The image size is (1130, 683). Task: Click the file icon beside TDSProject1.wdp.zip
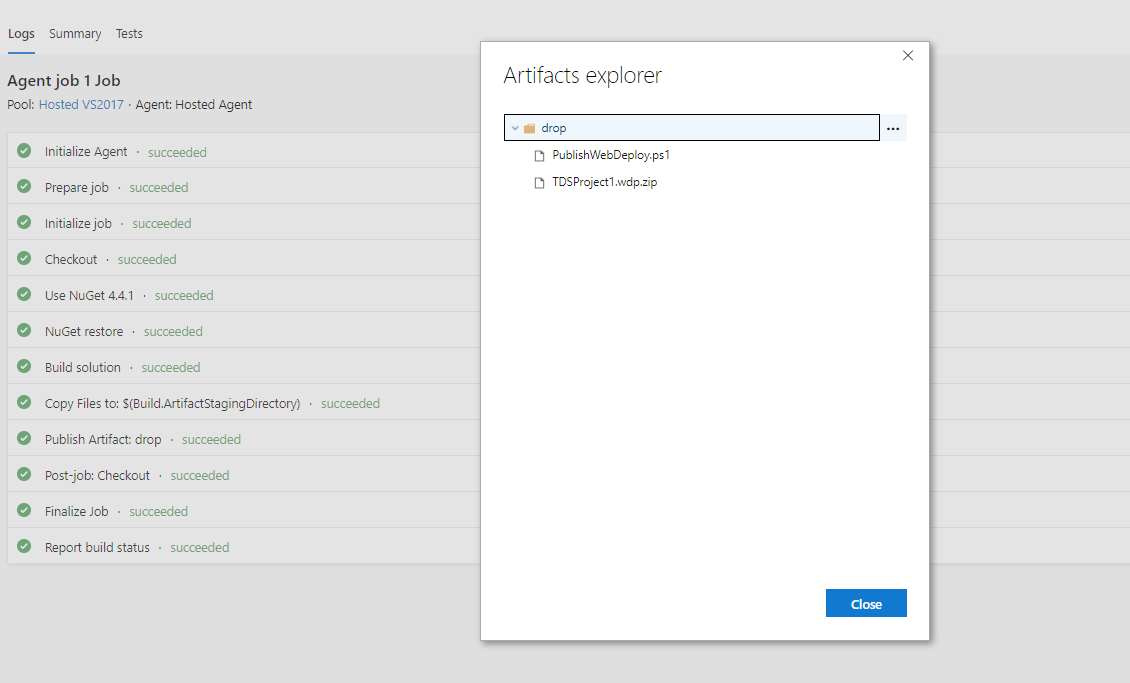point(540,182)
